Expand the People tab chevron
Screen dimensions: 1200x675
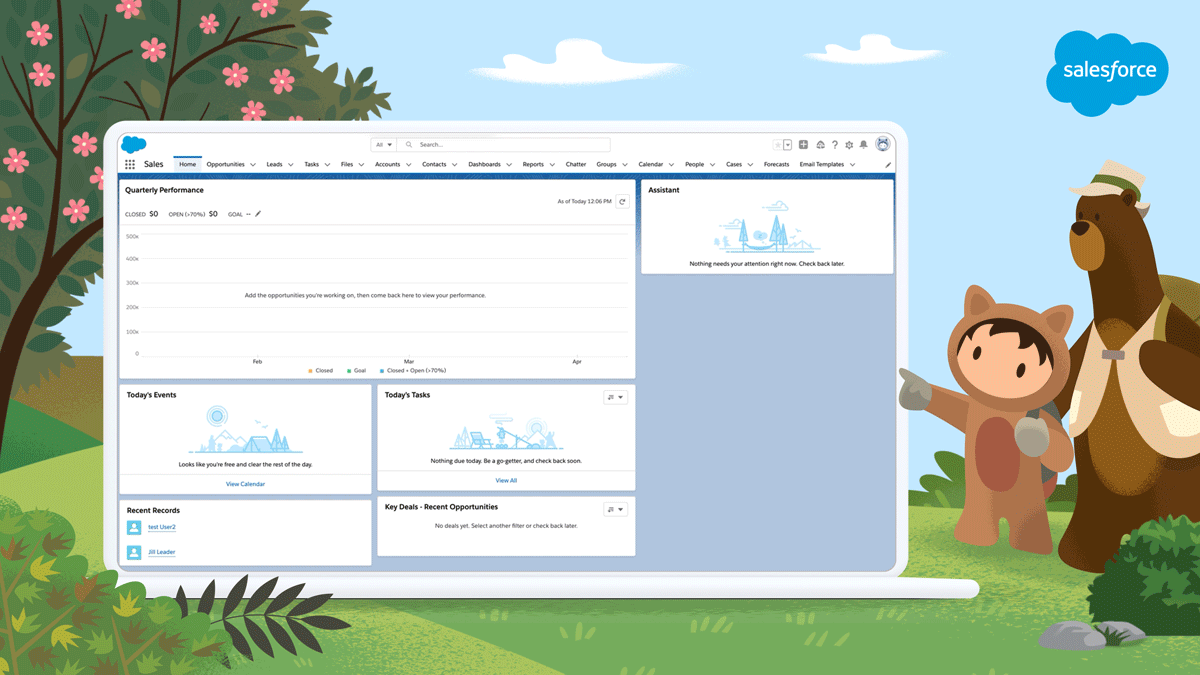point(713,165)
